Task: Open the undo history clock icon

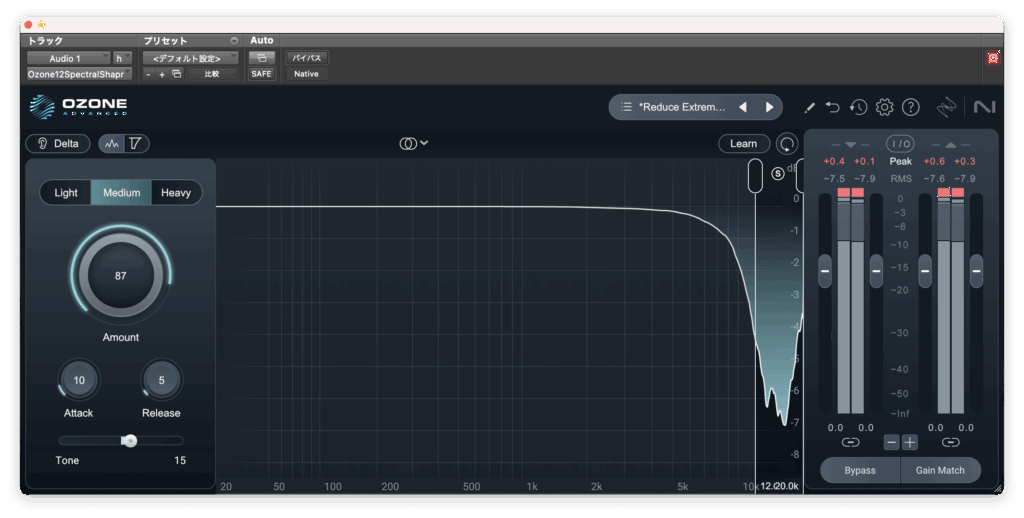Action: click(x=858, y=107)
